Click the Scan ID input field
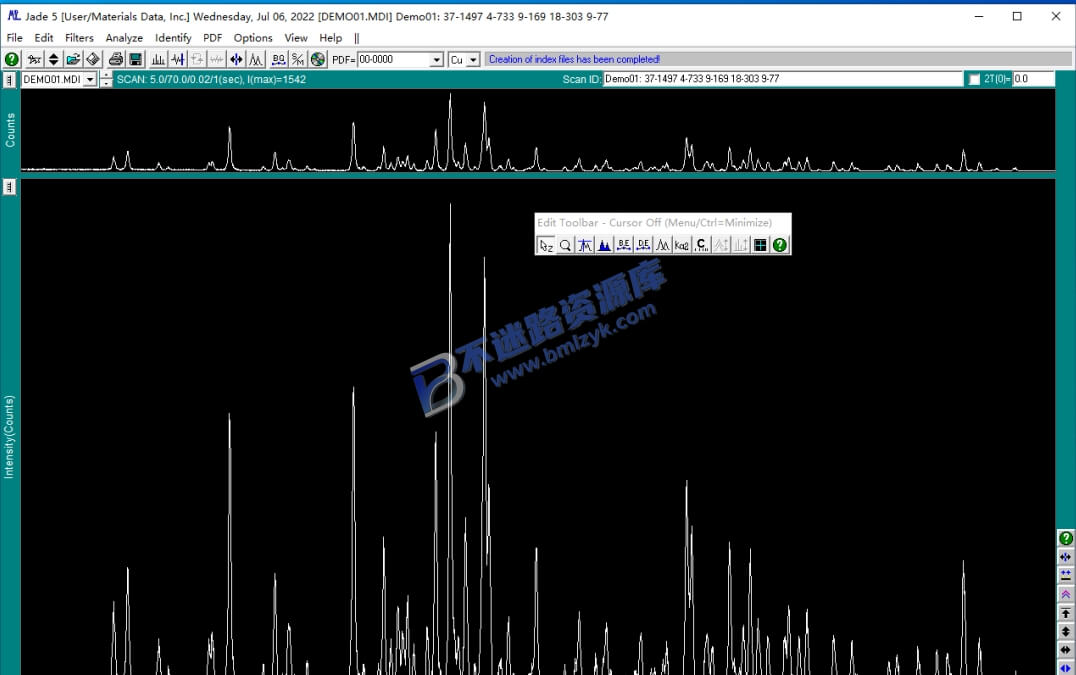This screenshot has width=1076, height=675. (783, 79)
